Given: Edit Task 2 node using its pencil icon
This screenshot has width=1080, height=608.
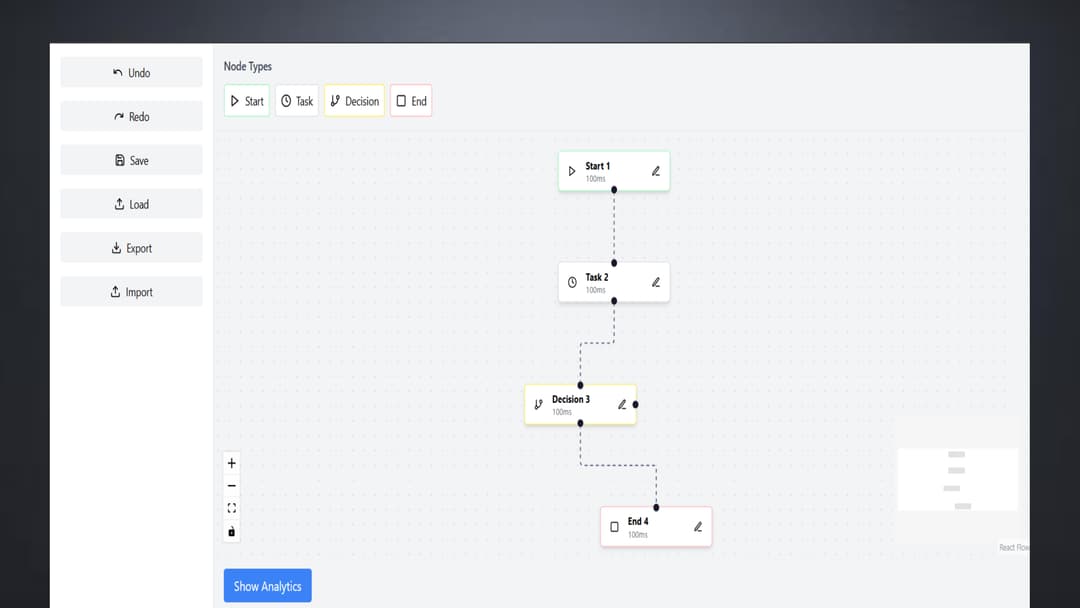Looking at the screenshot, I should coord(655,282).
